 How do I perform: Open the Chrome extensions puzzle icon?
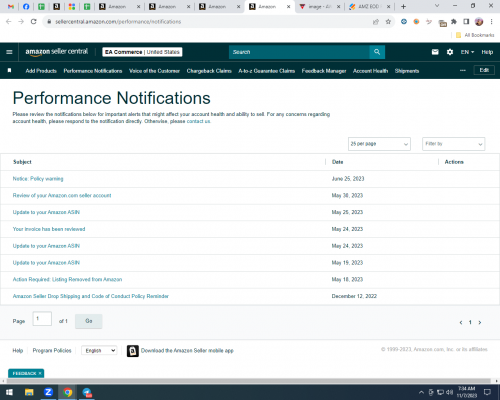click(x=454, y=22)
